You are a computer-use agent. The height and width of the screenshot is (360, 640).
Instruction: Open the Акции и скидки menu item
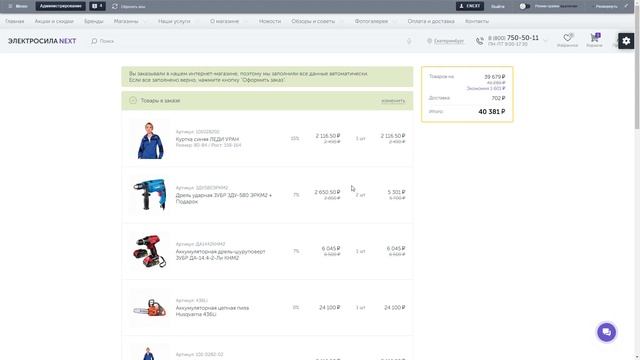point(54,21)
